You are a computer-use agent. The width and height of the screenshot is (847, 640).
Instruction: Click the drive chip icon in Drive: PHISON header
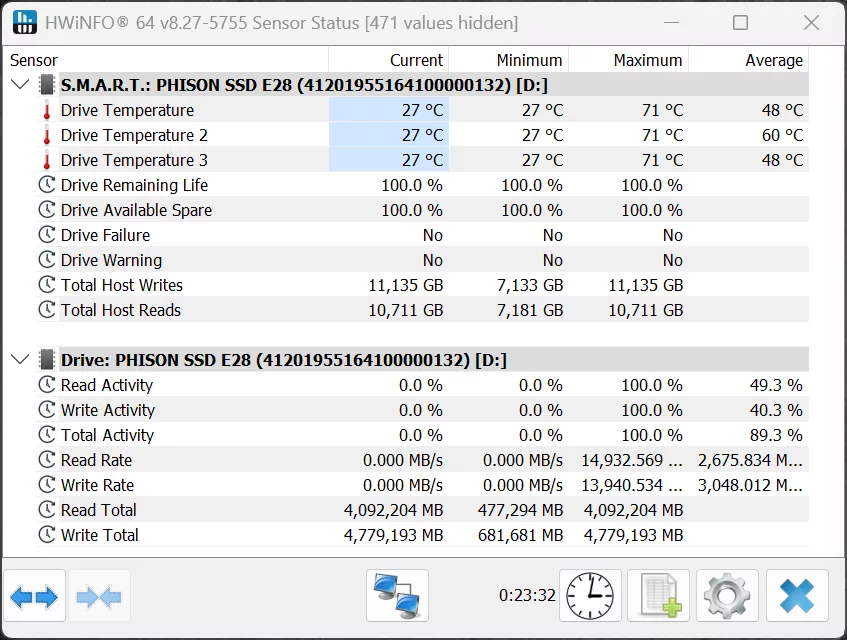47,360
